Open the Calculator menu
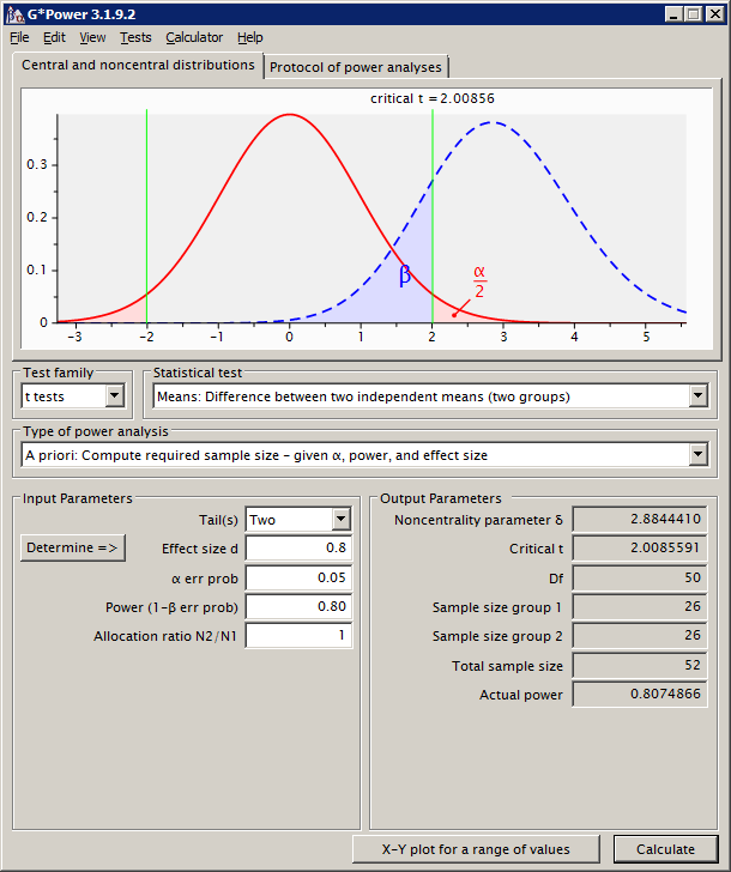Viewport: 731px width, 872px height. tap(194, 37)
